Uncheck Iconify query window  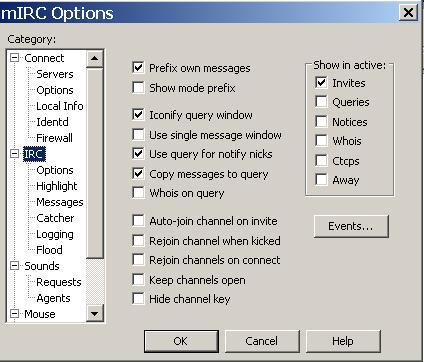tap(138, 115)
